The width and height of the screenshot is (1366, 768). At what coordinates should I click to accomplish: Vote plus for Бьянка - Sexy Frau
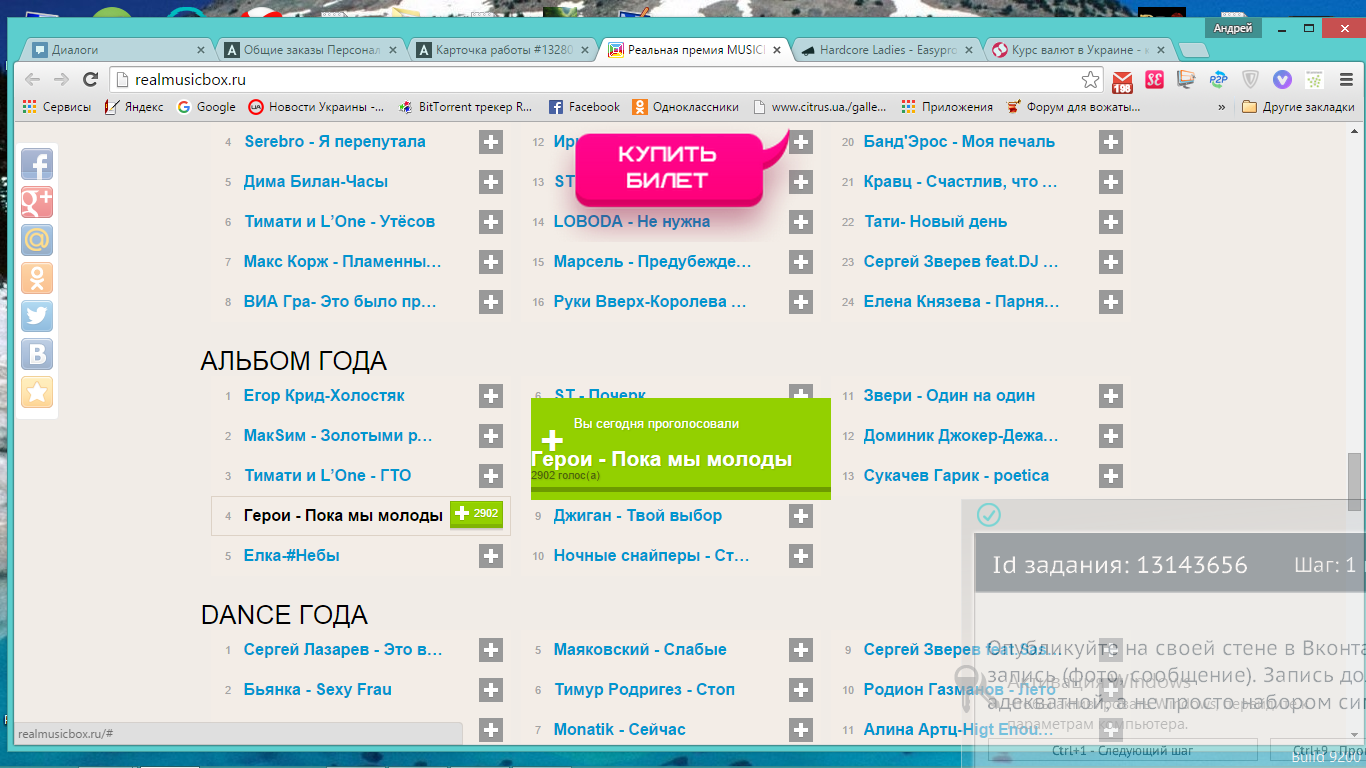tap(490, 690)
